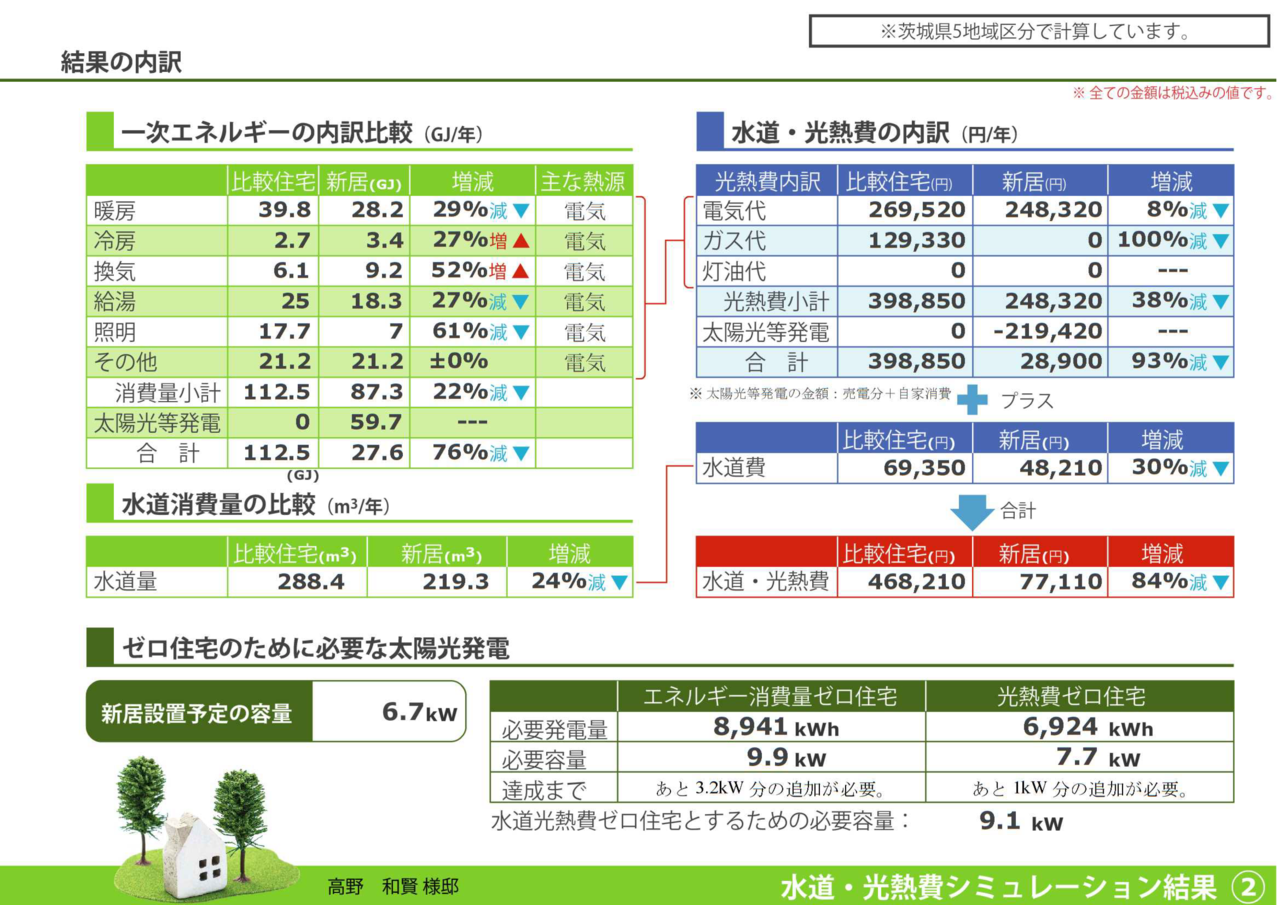Click the water volume value 219.3
Image resolution: width=1280 pixels, height=905 pixels.
(x=455, y=582)
